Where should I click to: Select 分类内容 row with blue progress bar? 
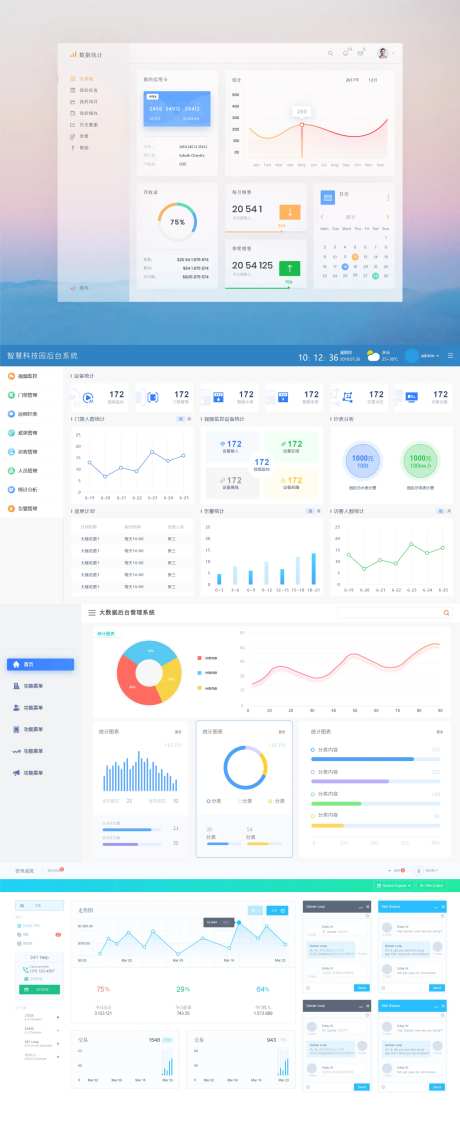[x=375, y=754]
